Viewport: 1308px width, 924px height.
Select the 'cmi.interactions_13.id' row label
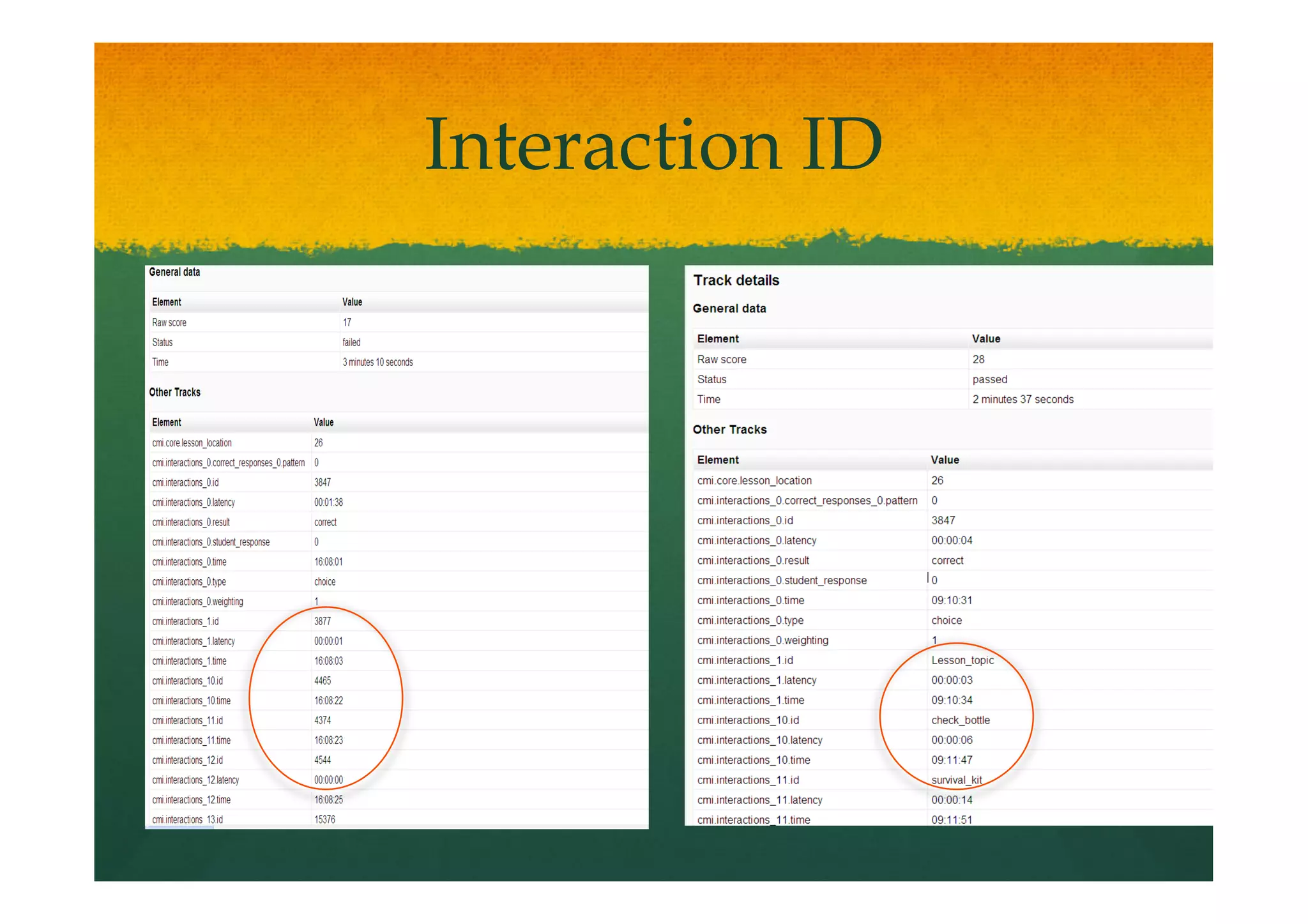(x=187, y=819)
